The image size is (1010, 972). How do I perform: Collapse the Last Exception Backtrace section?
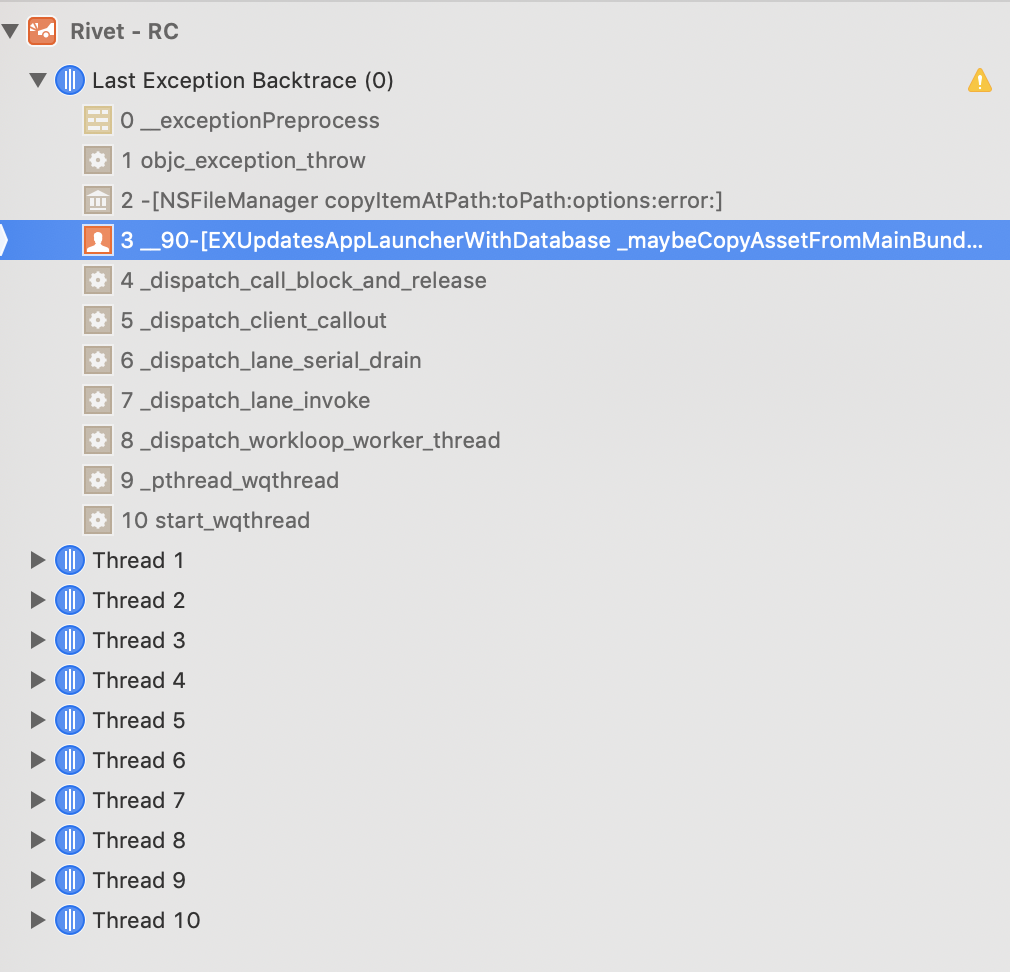[38, 80]
